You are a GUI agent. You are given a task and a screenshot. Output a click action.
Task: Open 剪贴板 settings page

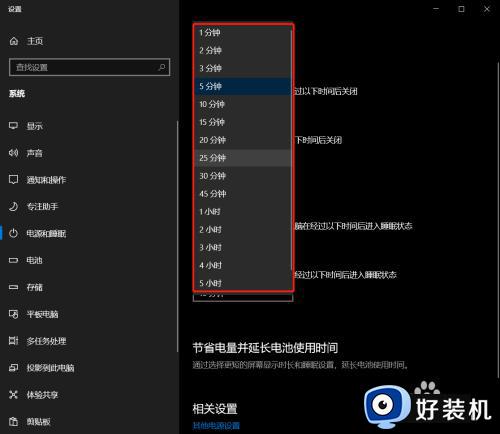38,422
